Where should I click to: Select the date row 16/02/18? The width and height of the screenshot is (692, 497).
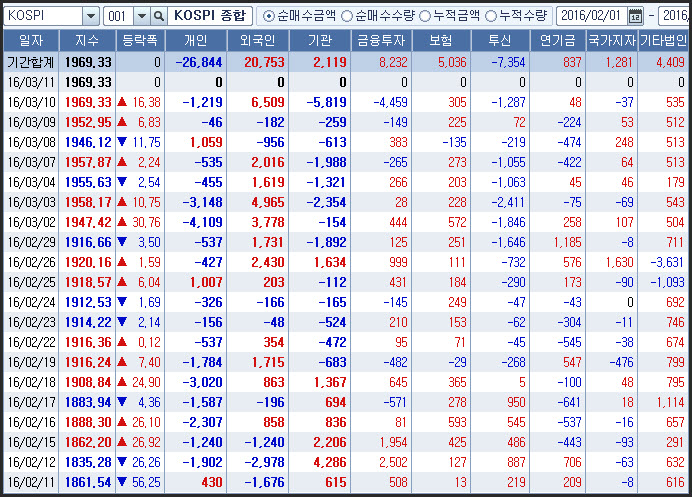(32, 382)
